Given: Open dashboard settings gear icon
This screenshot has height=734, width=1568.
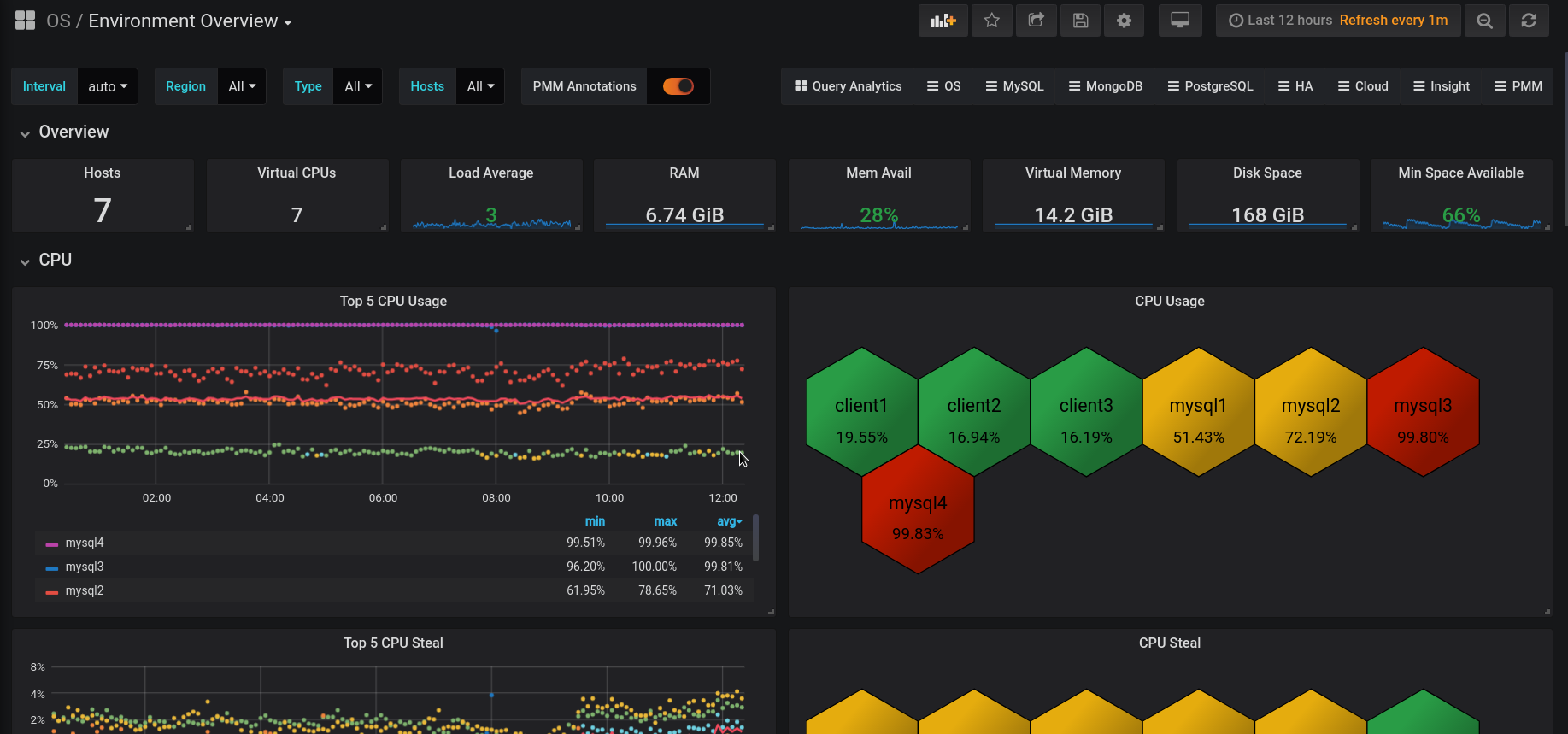Looking at the screenshot, I should (1124, 21).
